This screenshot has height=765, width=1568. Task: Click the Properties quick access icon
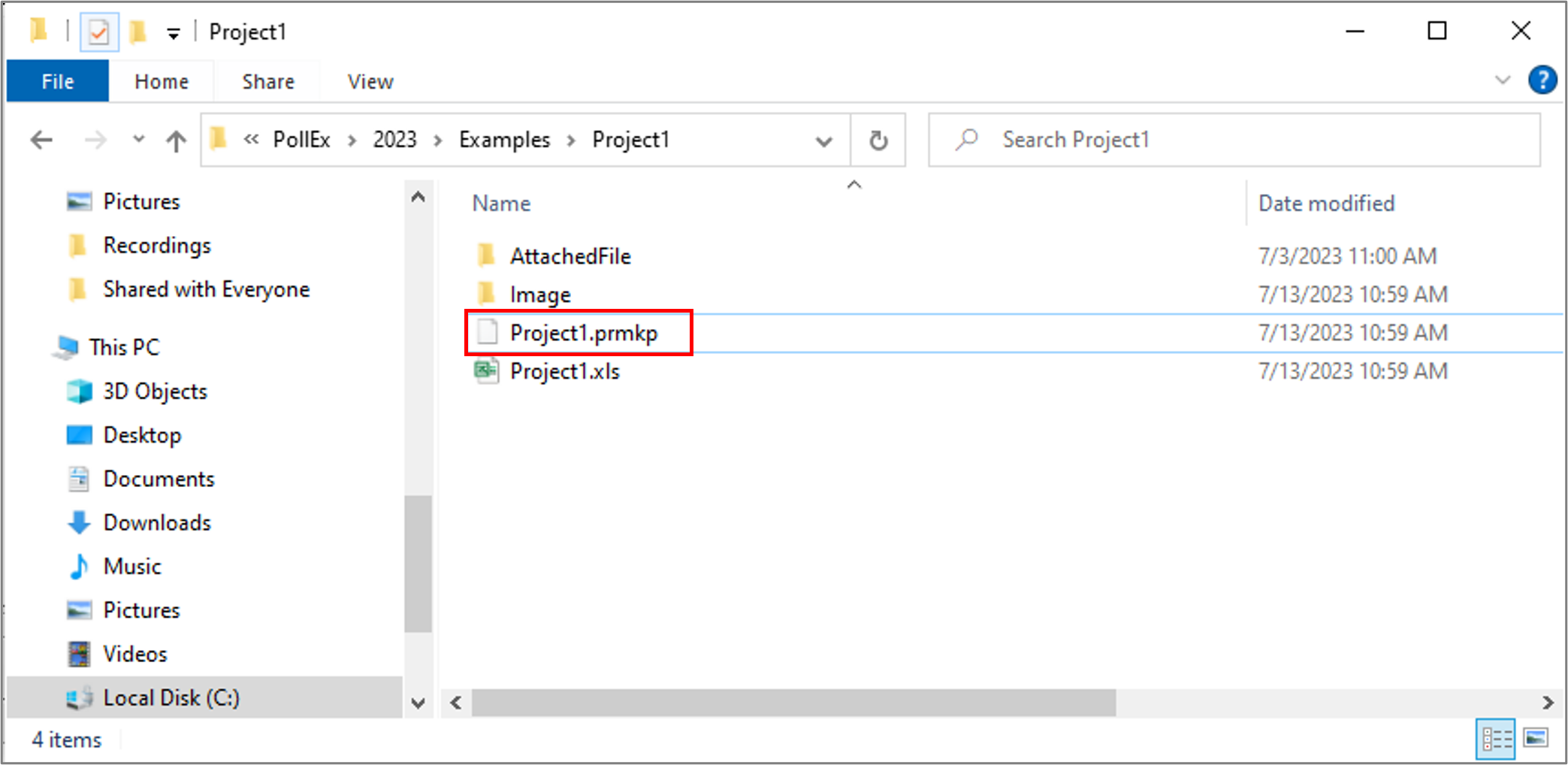click(99, 32)
